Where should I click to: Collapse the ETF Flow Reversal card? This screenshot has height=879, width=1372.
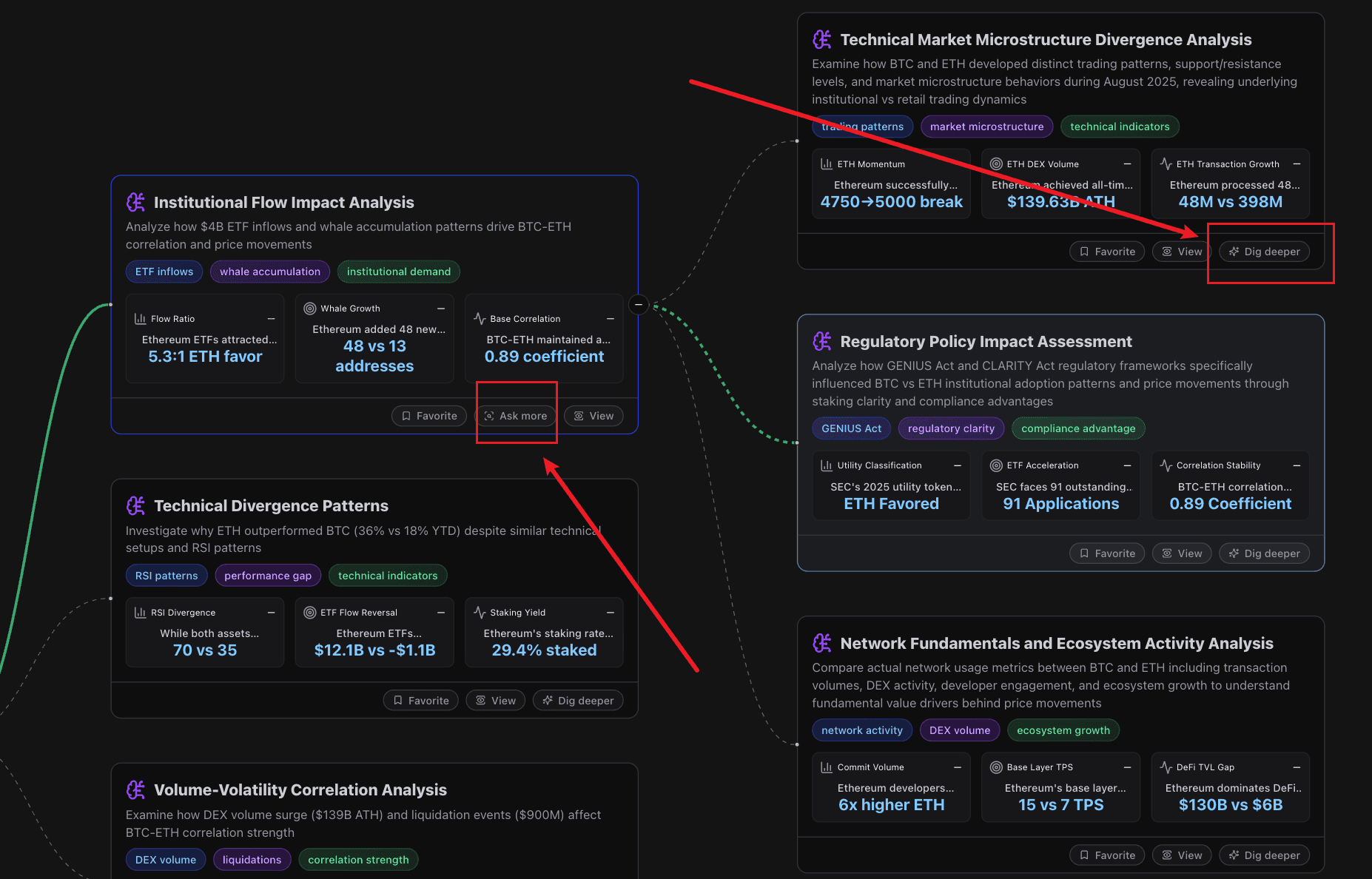pyautogui.click(x=441, y=613)
